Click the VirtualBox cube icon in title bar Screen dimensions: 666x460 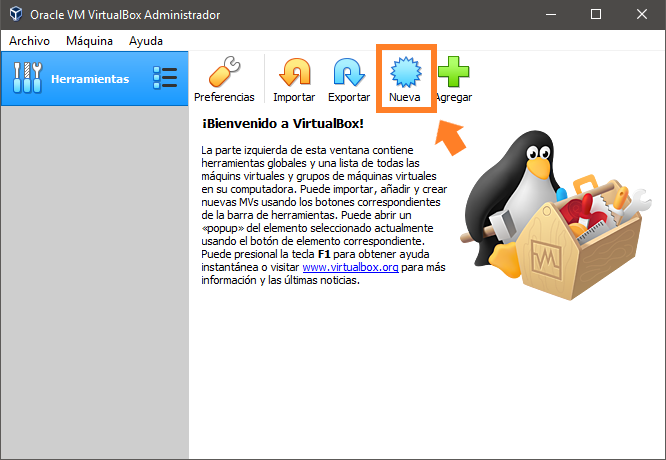click(14, 15)
